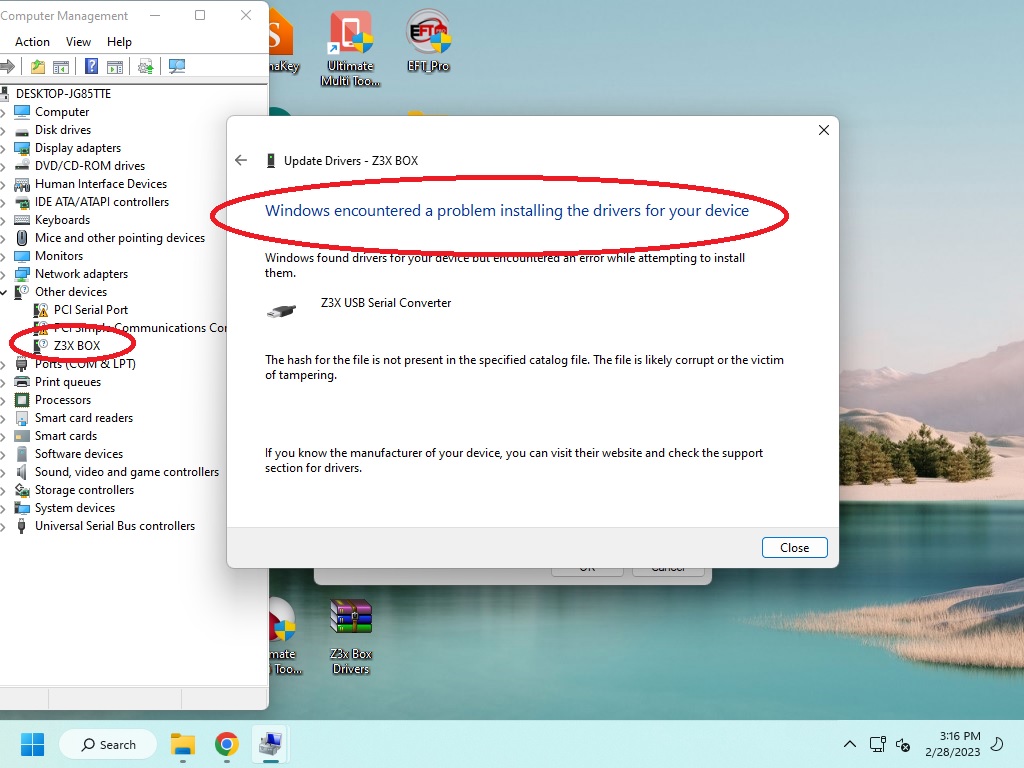Click the PCI Serial Port warning icon
Viewport: 1024px width, 768px height.
[x=41, y=310]
